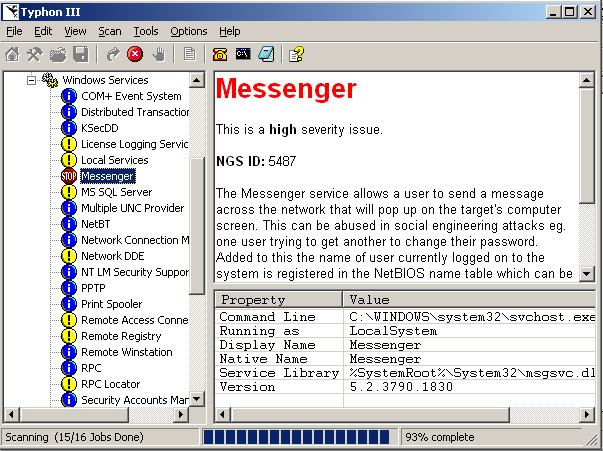Click the tree panel scroll up arrow
The width and height of the screenshot is (603, 451).
click(197, 80)
